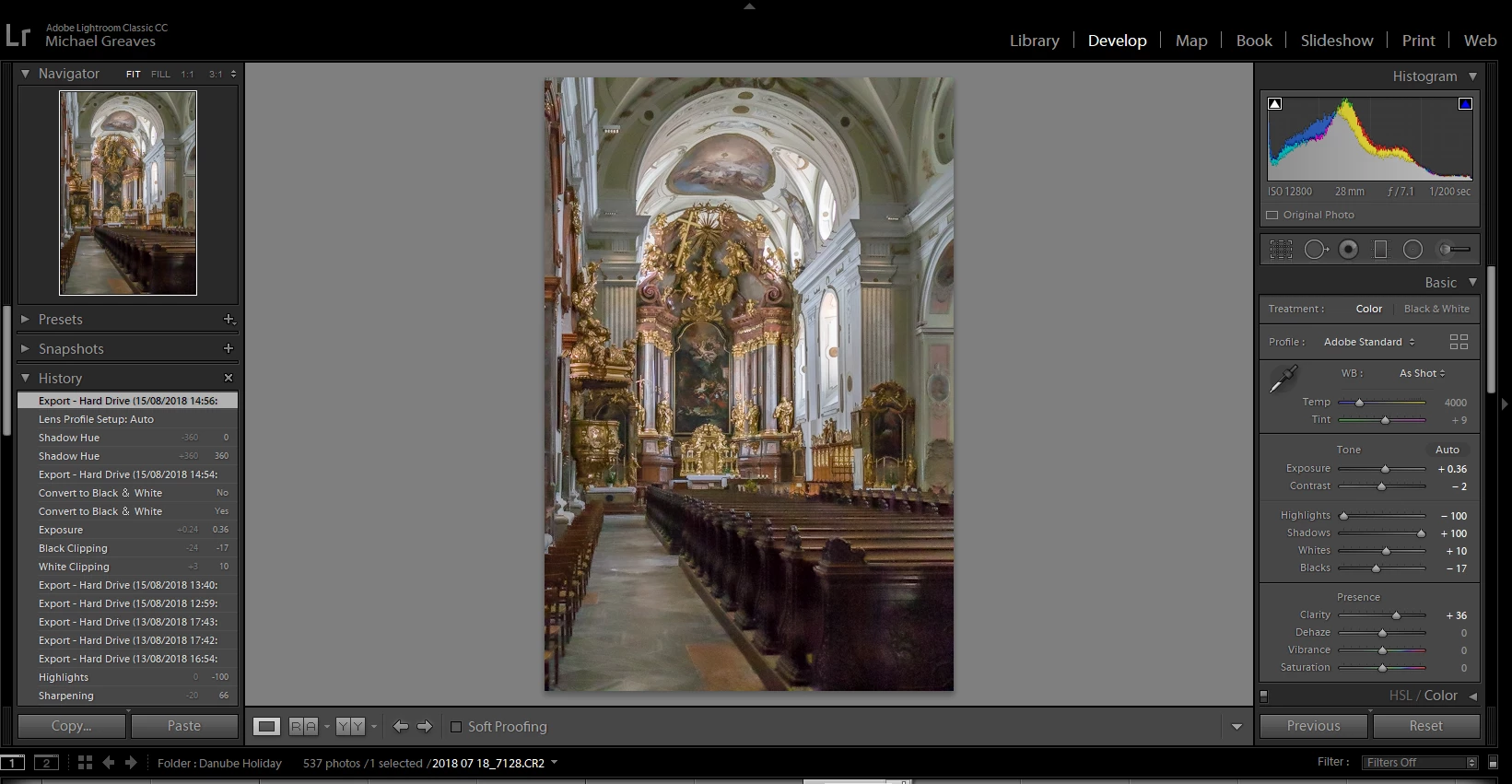Image resolution: width=1512 pixels, height=784 pixels.
Task: Adjust the Clarity slider
Action: click(1381, 615)
